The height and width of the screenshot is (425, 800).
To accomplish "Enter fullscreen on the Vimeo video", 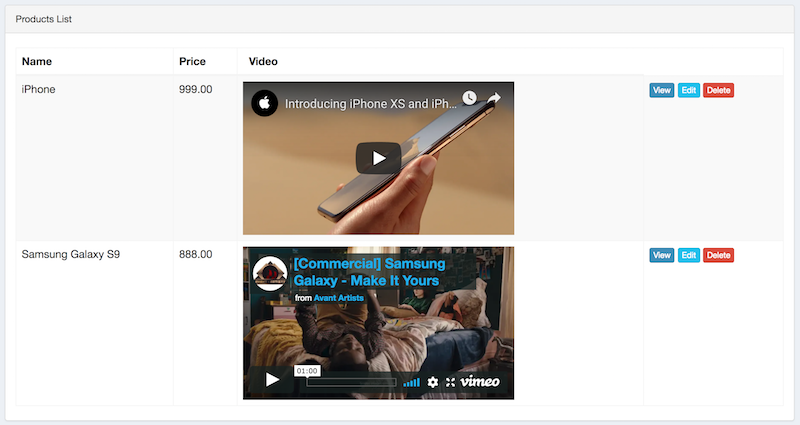I will point(450,382).
